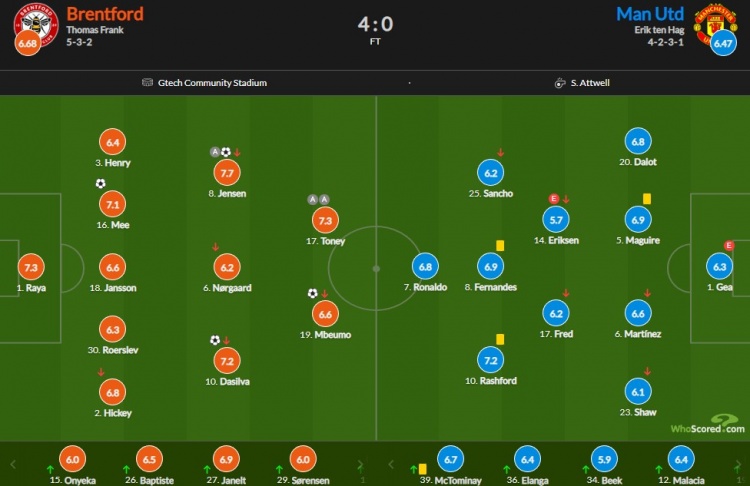Open the Man Utd team name link
750x486 pixels.
click(650, 14)
